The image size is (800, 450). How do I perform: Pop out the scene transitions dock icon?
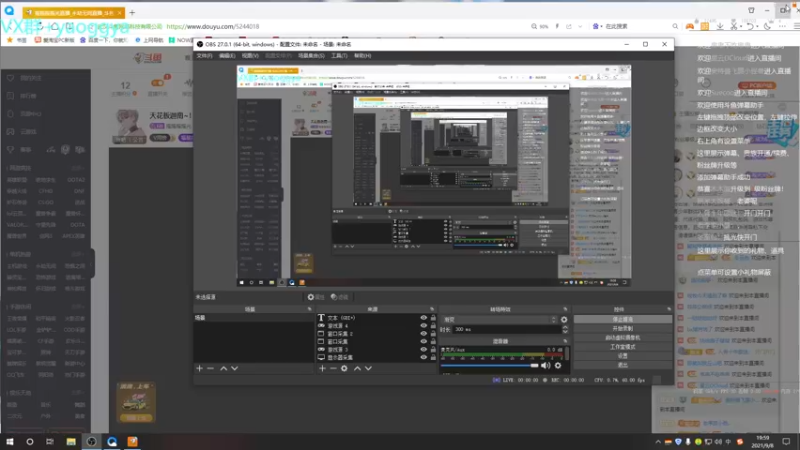565,309
